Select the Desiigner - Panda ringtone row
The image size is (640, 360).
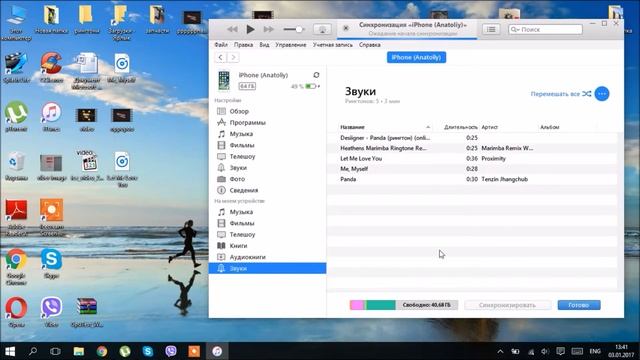[473, 138]
